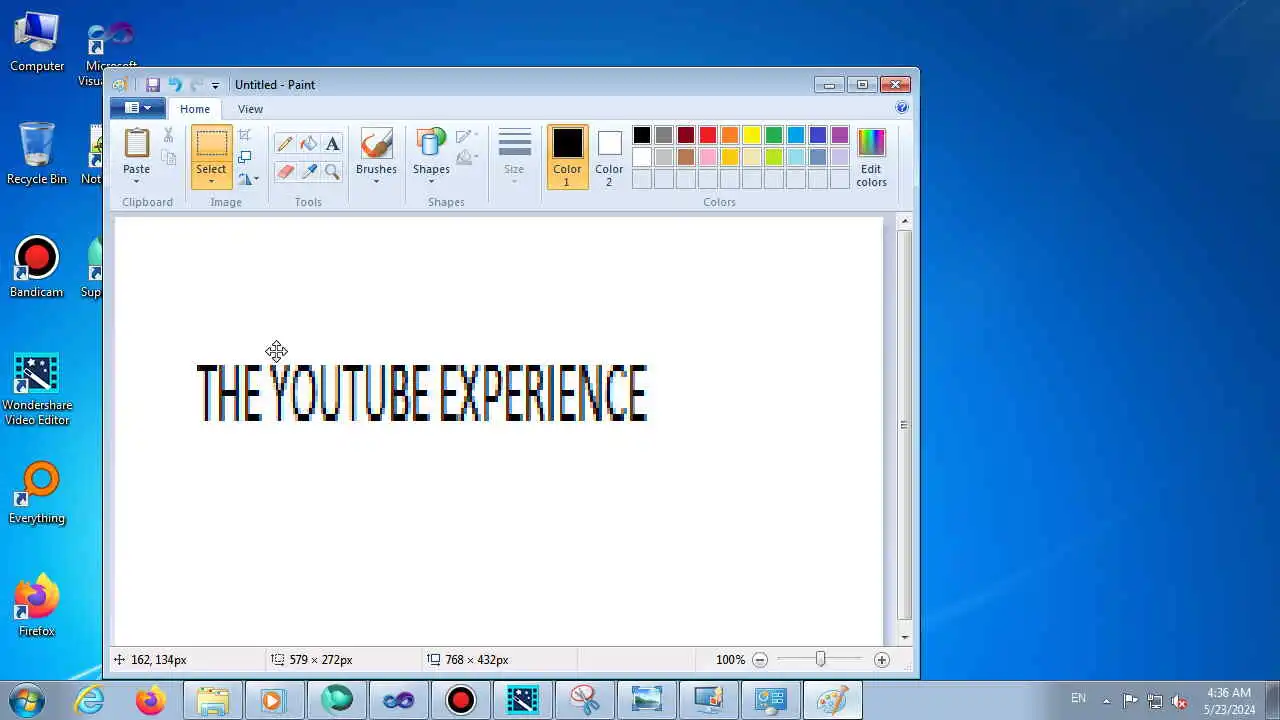Click Undo in quick access toolbar

[x=174, y=85]
